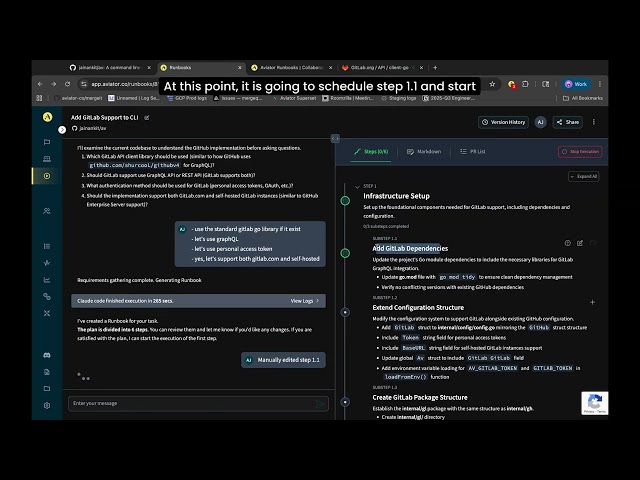Image resolution: width=640 pixels, height=480 pixels.
Task: Click the Expand All dropdown button
Action: 584,176
